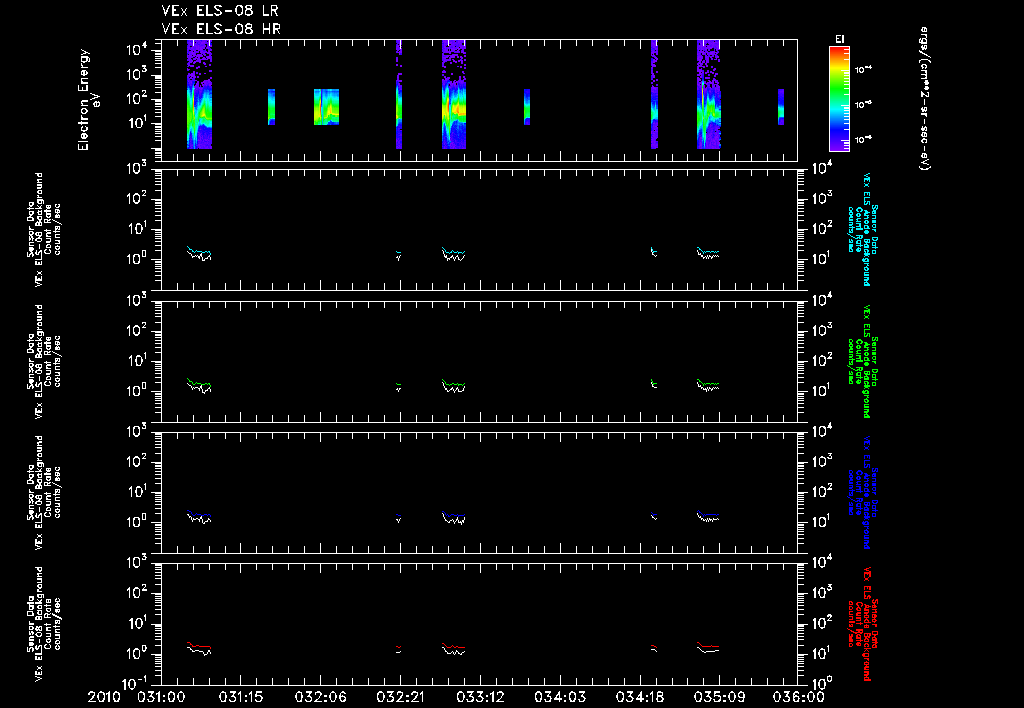Screen dimensions: 1024x708
Task: Select the '032:21' time axis label
Action: [x=400, y=697]
